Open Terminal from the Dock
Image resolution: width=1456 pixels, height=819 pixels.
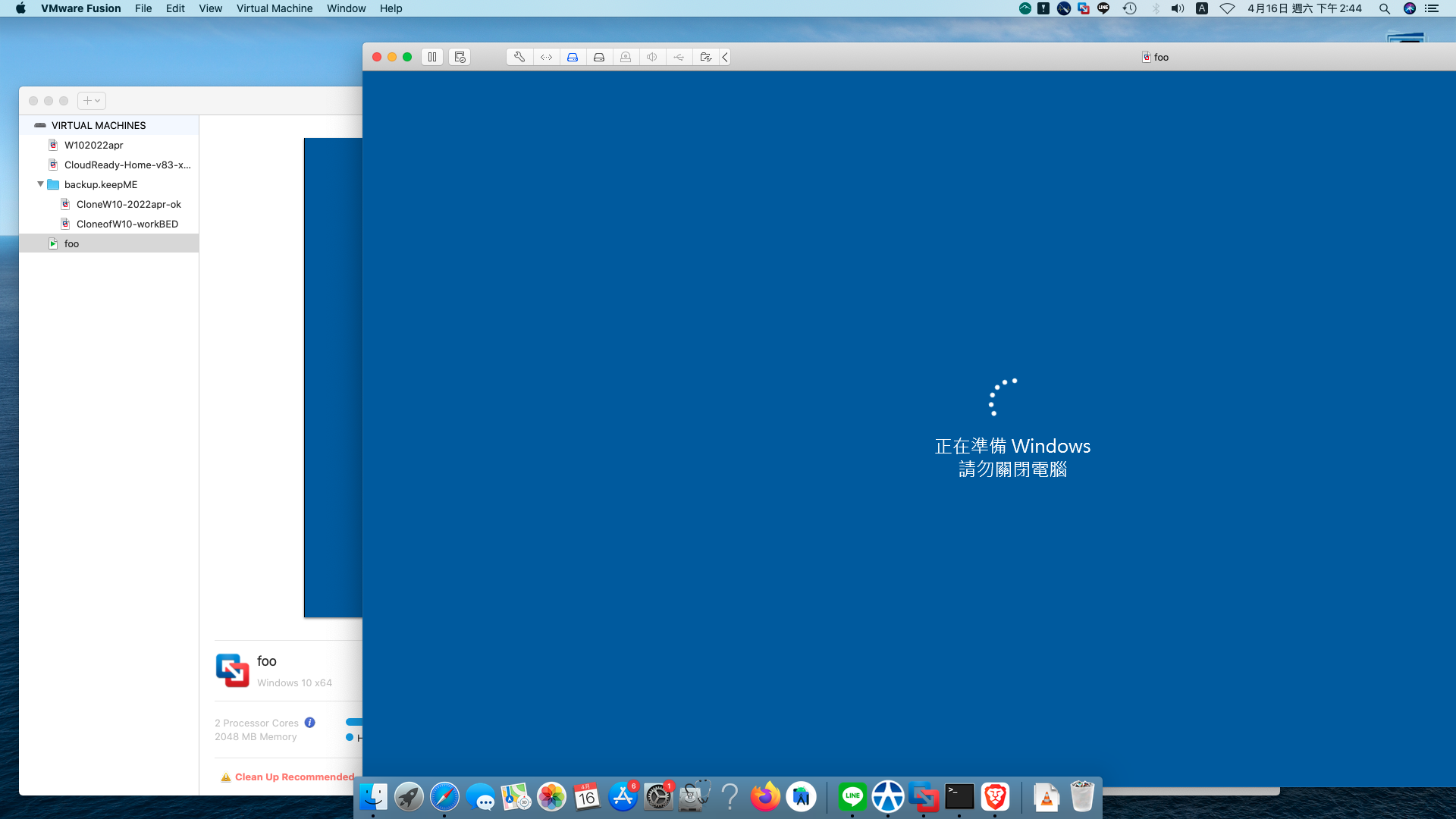coord(959,797)
